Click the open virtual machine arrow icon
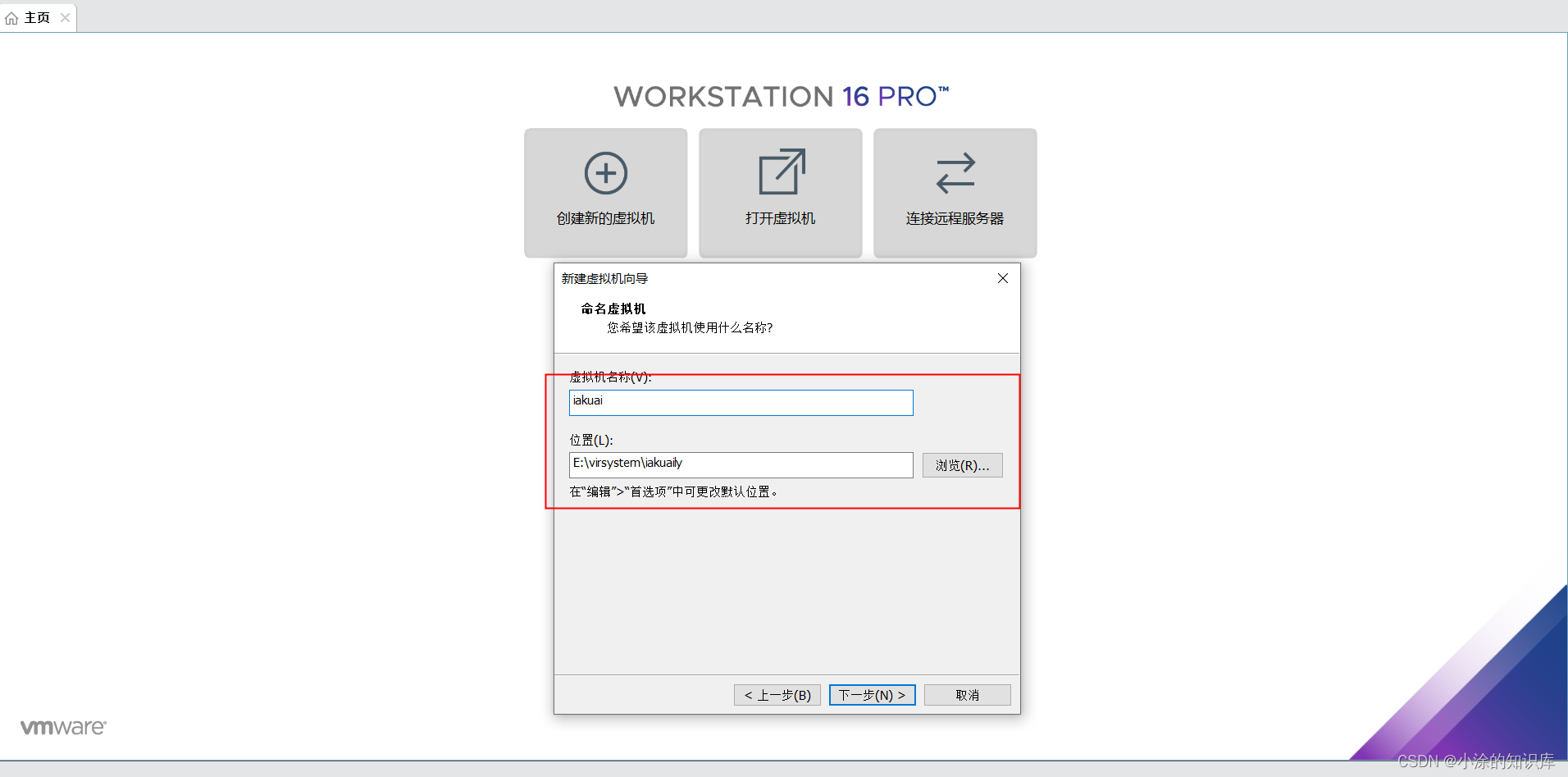1568x777 pixels. click(782, 171)
